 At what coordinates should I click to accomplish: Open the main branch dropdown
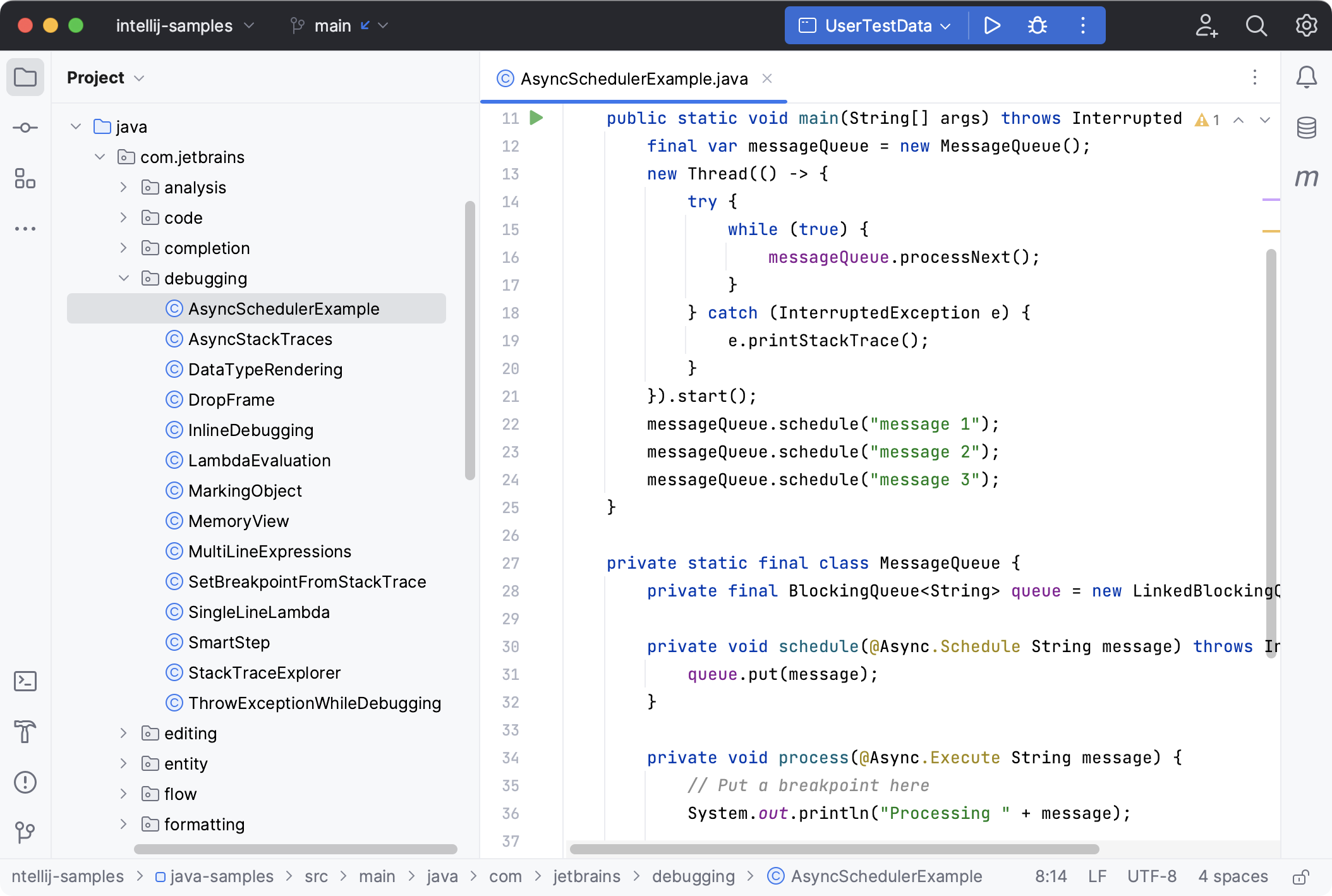[x=339, y=25]
